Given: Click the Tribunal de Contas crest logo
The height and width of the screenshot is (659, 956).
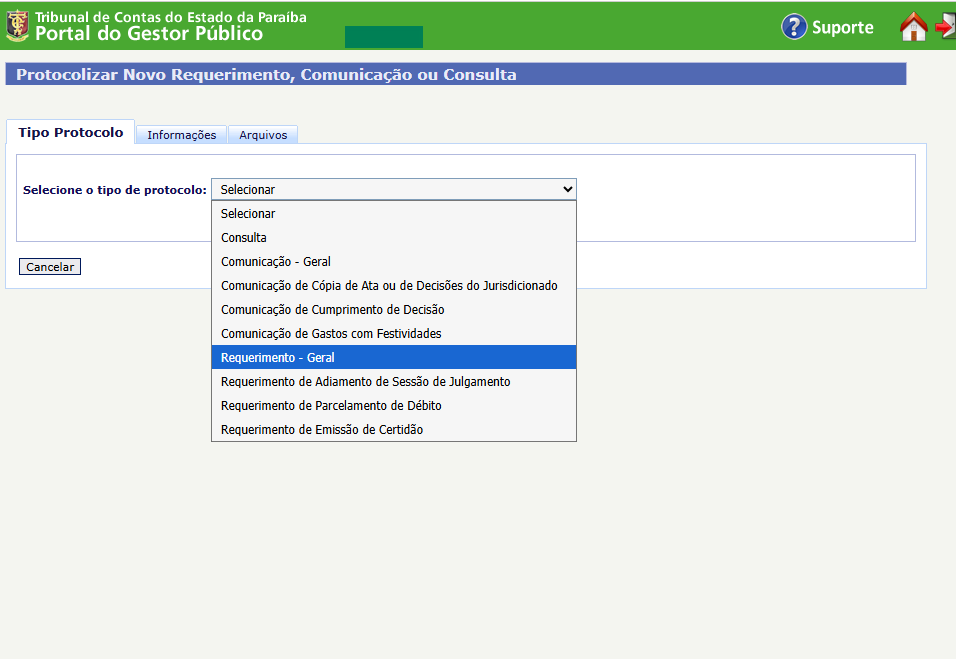Looking at the screenshot, I should (x=17, y=26).
